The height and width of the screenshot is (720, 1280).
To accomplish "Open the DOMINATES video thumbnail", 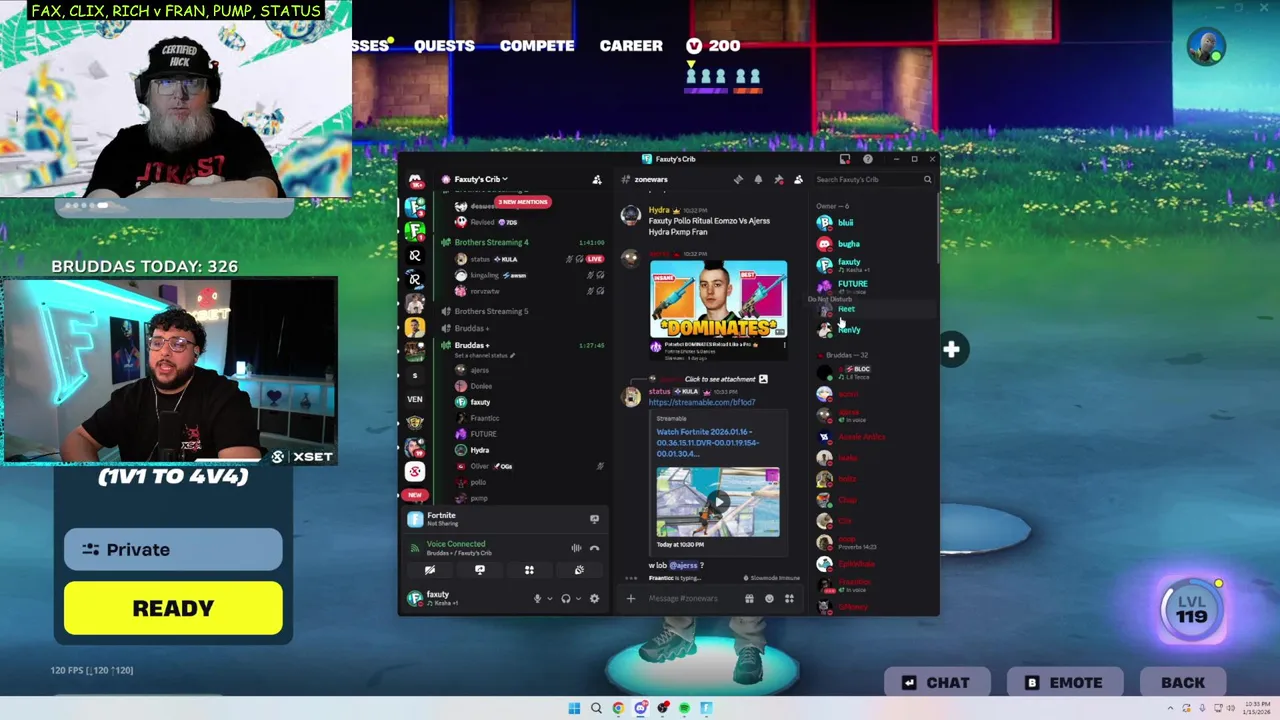I will coord(718,299).
